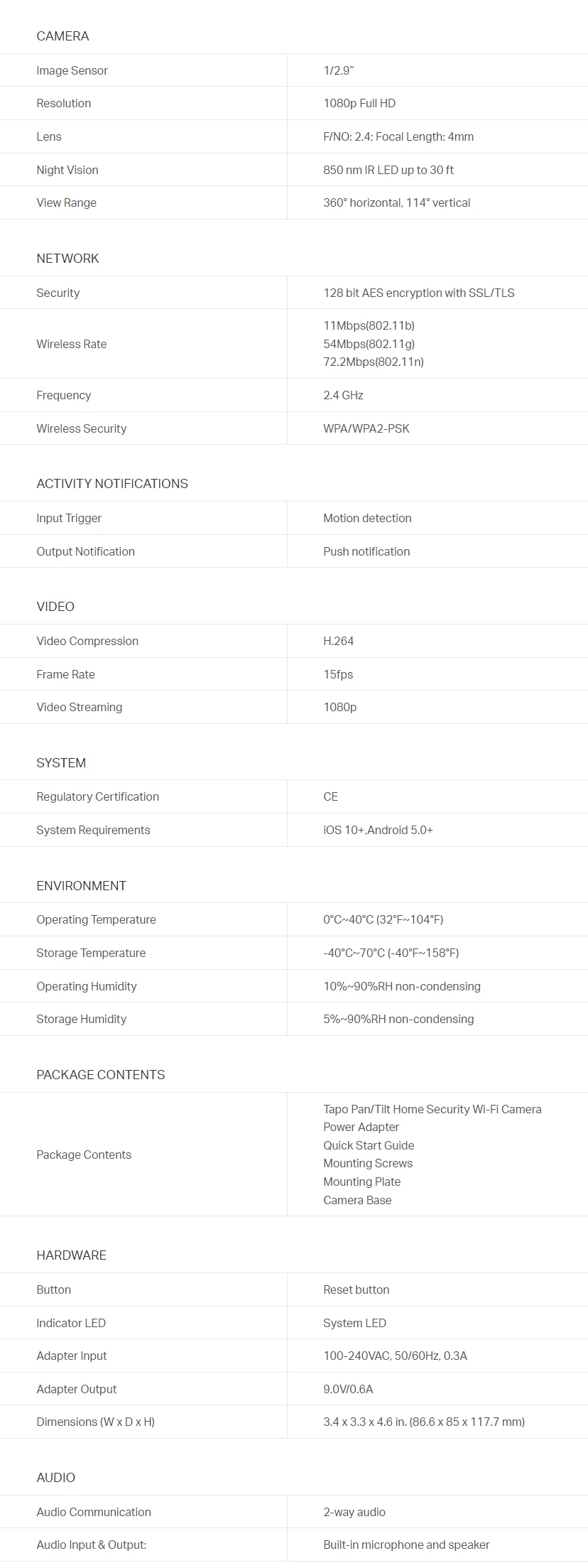Select the H.264 video compression value
Viewport: 588px width, 1568px height.
click(x=338, y=641)
